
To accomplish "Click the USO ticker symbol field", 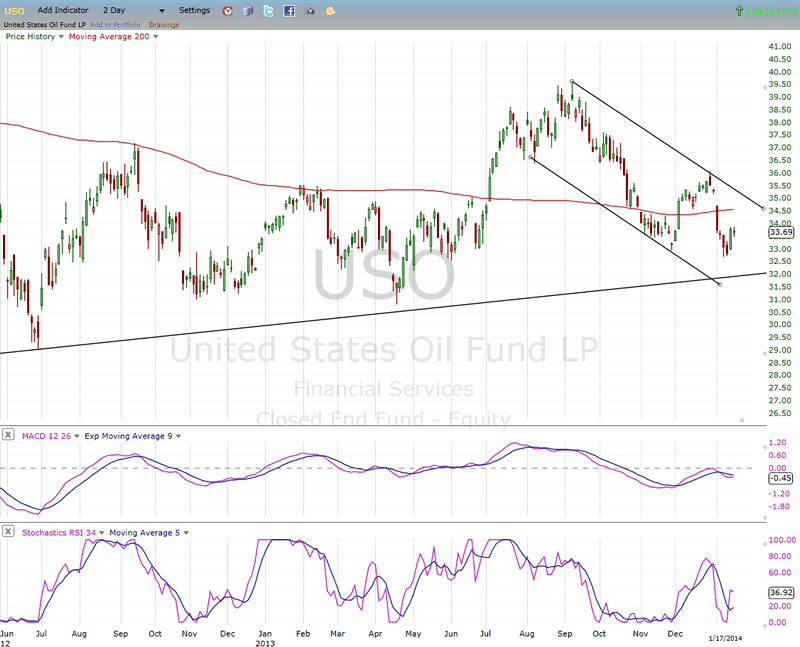I will click(16, 10).
